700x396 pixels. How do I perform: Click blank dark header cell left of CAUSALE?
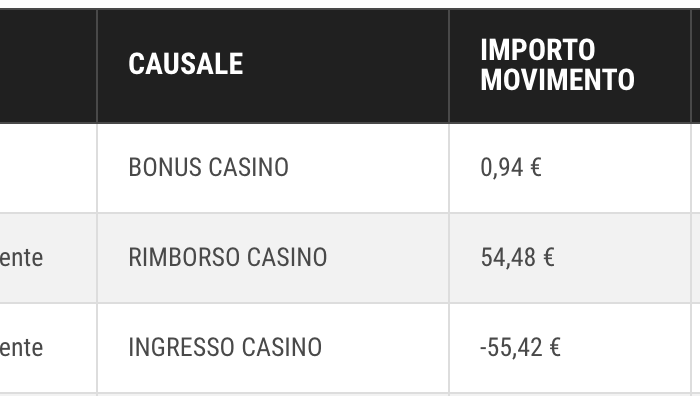pos(48,66)
